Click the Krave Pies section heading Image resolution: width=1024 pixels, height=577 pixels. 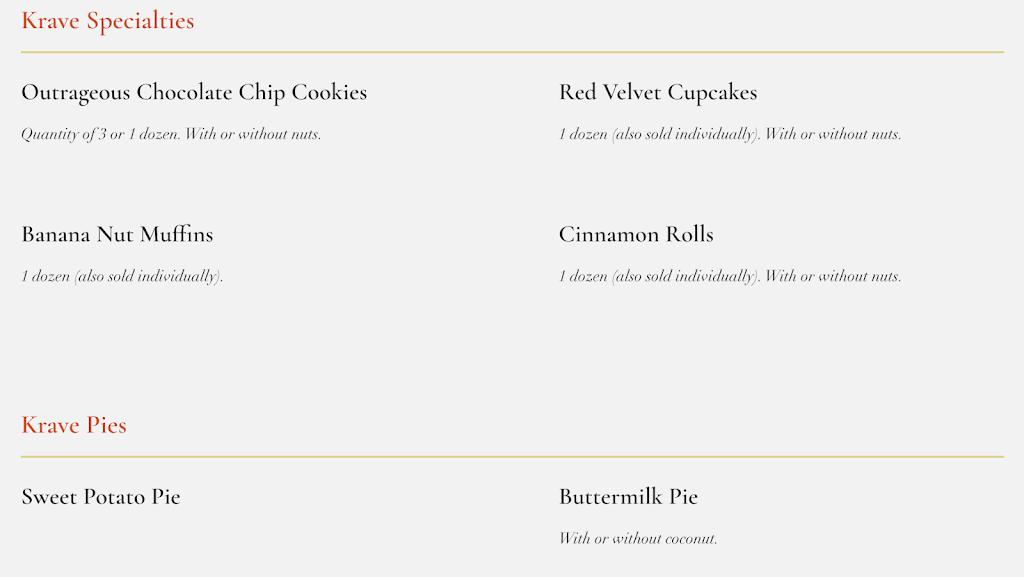point(73,425)
